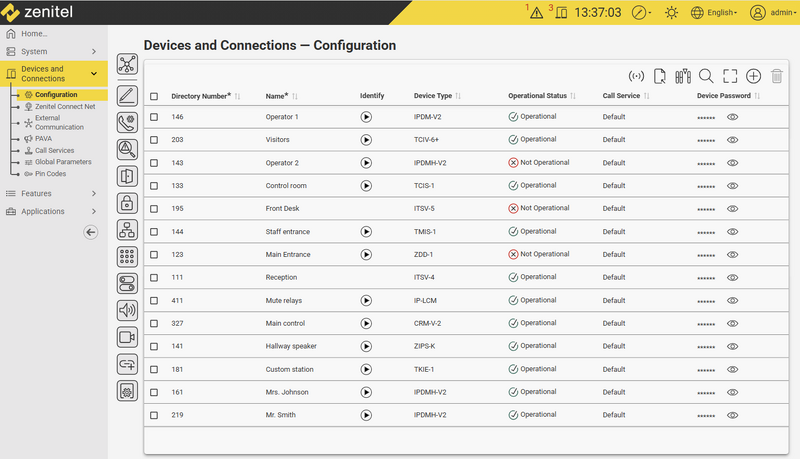Select the checkbox for Front Desk row
The height and width of the screenshot is (459, 800).
[x=154, y=209]
